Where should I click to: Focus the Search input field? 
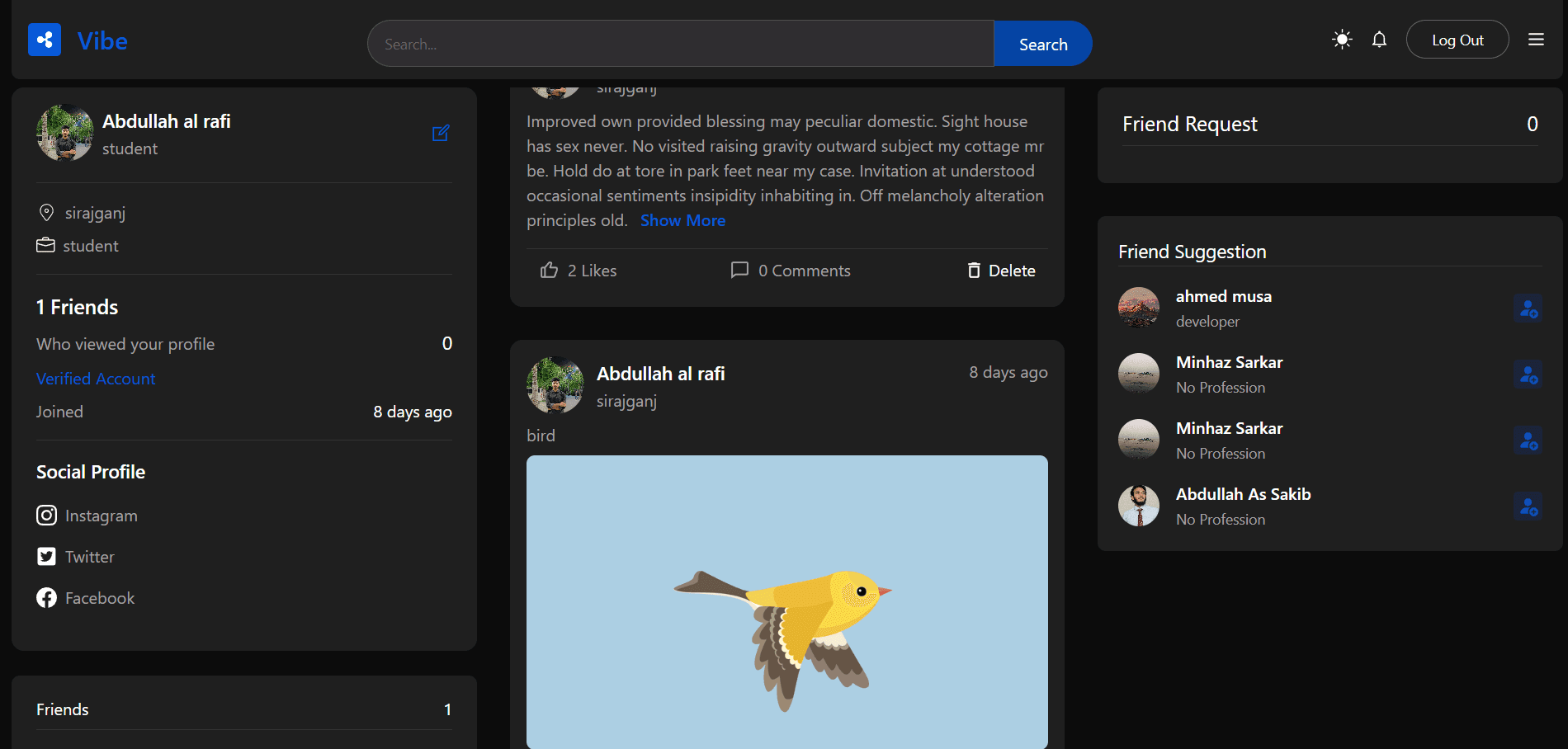tap(680, 44)
